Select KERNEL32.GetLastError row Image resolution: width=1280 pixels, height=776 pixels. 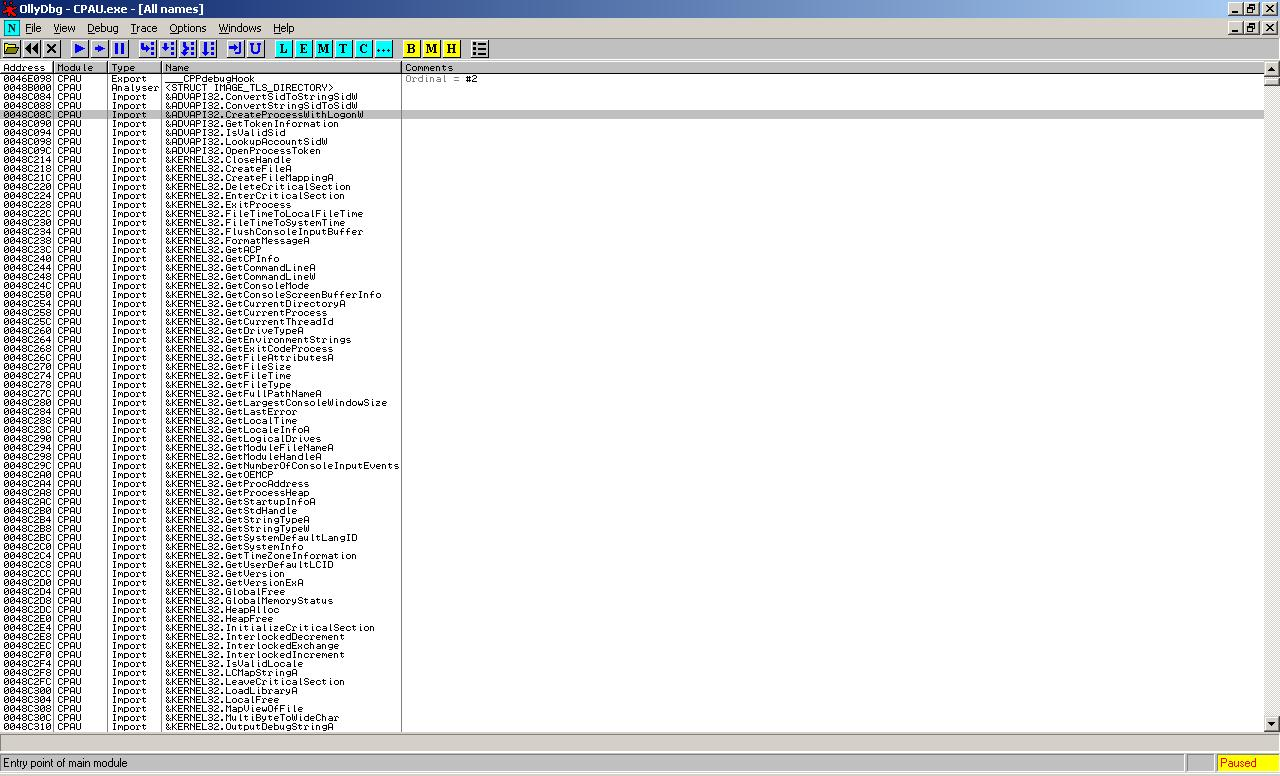tap(632, 412)
